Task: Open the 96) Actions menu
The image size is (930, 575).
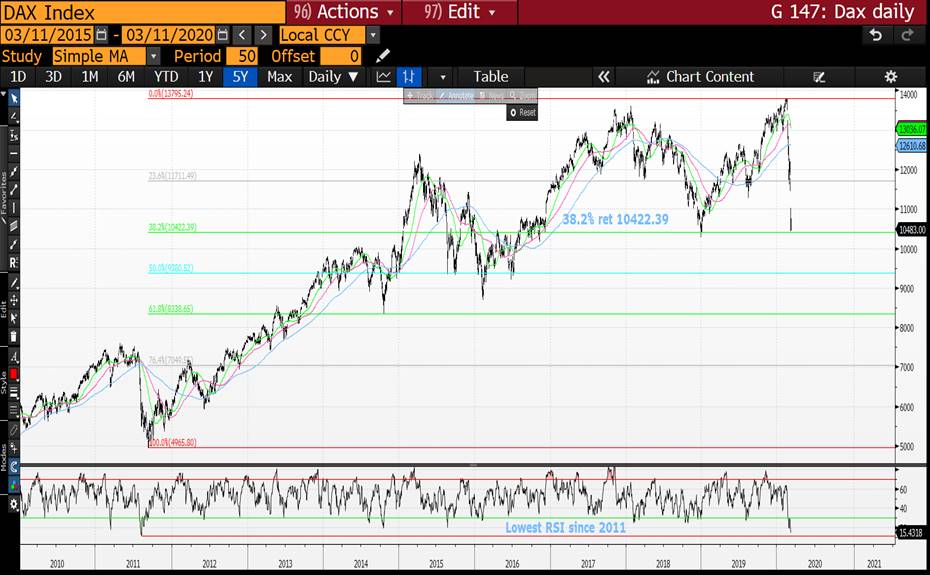Action: coord(343,12)
